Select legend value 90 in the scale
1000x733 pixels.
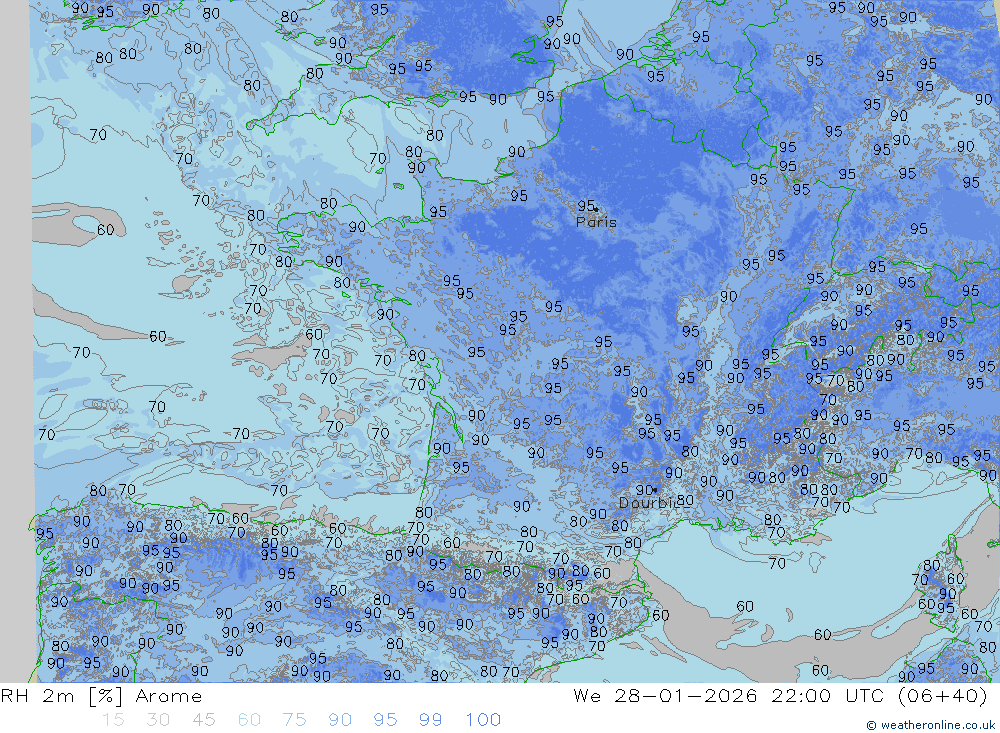click(339, 720)
